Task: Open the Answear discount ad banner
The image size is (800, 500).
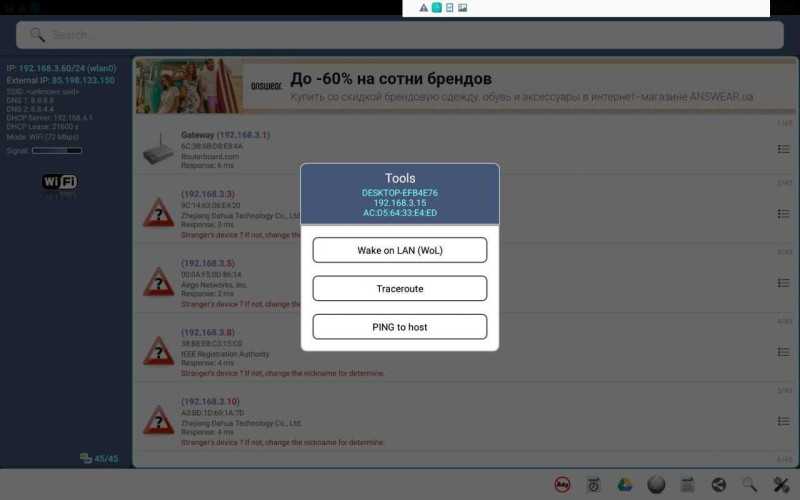Action: (x=465, y=86)
